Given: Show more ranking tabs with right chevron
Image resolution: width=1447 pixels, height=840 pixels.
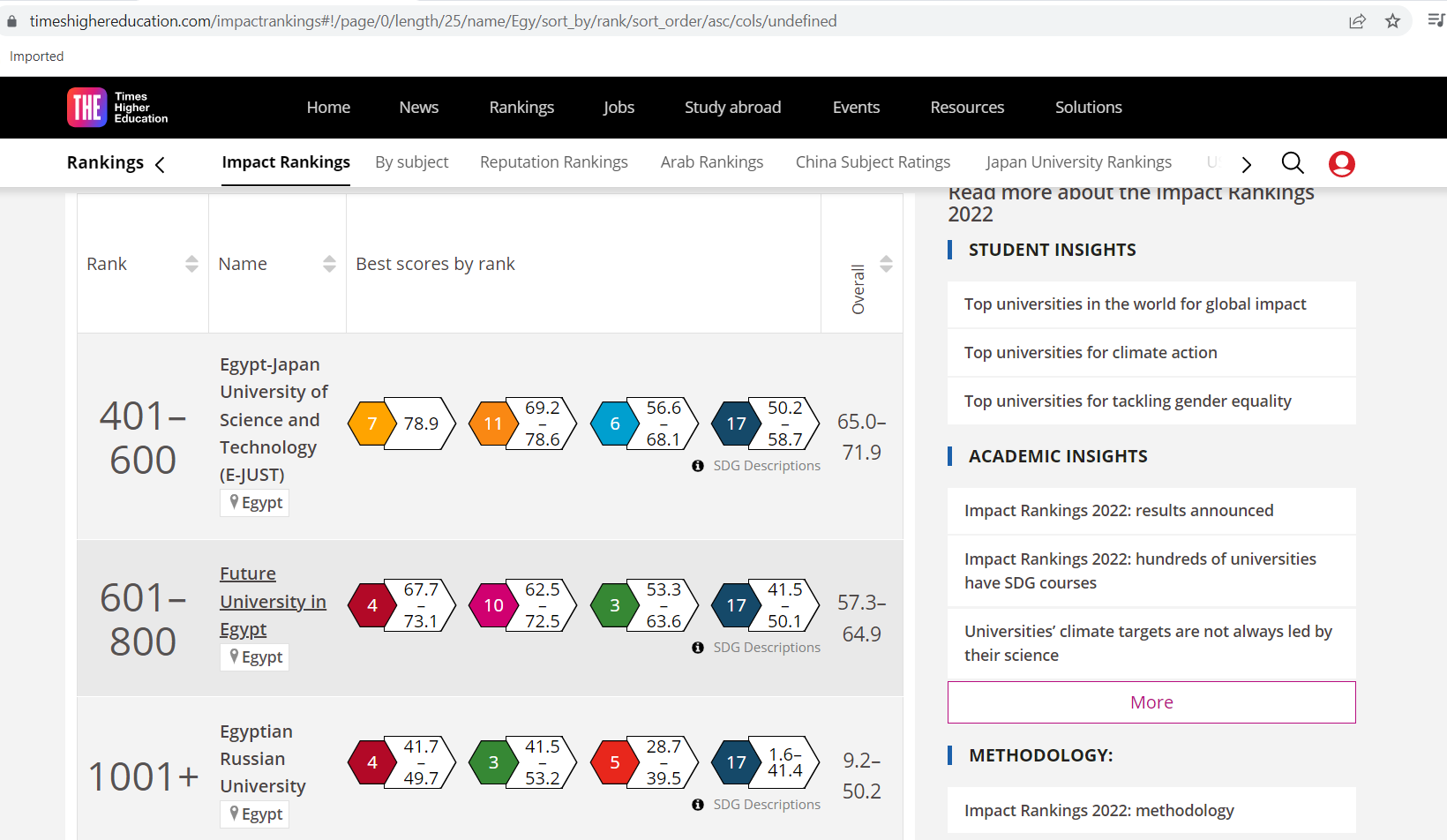Looking at the screenshot, I should pos(1246,164).
